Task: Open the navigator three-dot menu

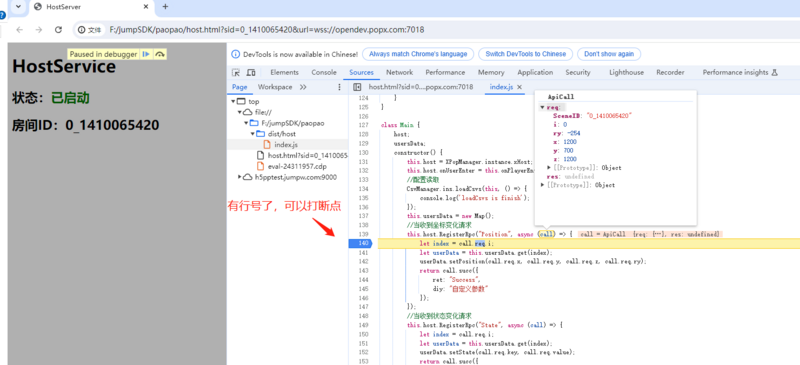Action: pyautogui.click(x=340, y=87)
